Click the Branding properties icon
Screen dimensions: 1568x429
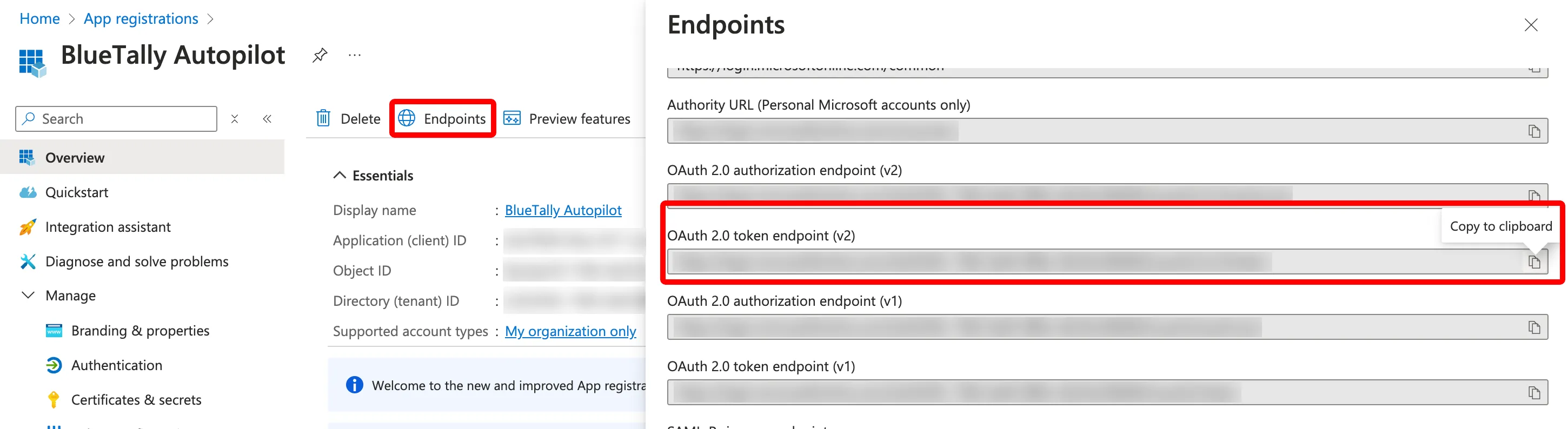[x=54, y=331]
